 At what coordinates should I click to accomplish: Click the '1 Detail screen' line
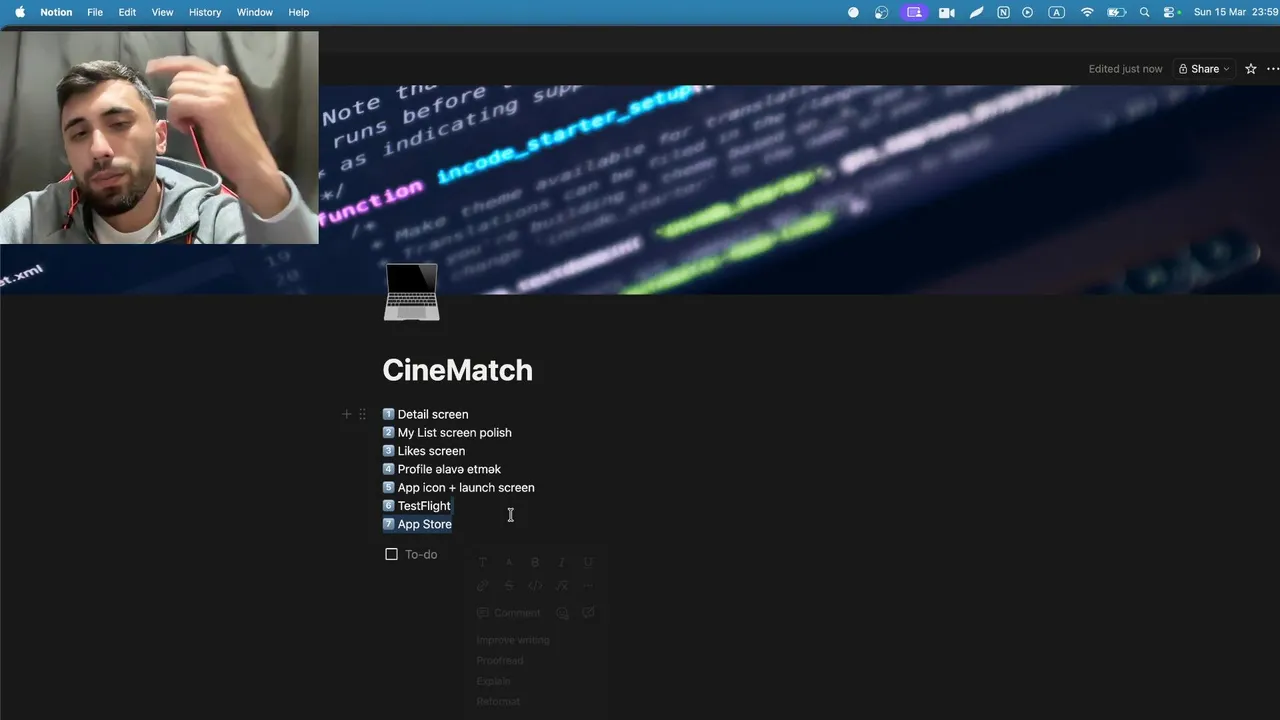(x=425, y=414)
